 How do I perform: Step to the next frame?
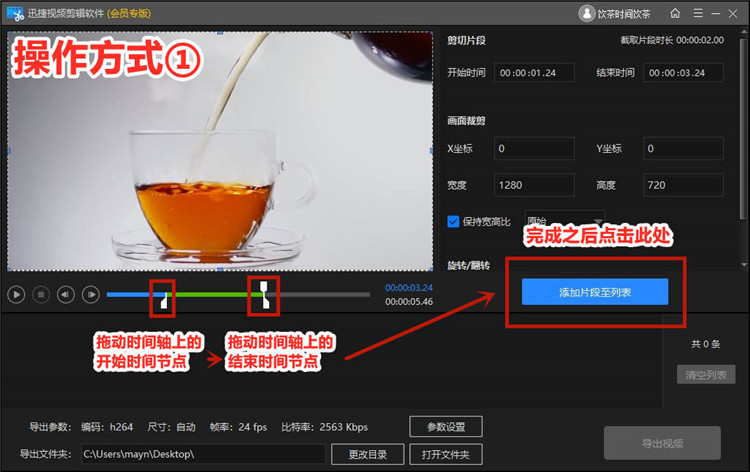pos(91,295)
